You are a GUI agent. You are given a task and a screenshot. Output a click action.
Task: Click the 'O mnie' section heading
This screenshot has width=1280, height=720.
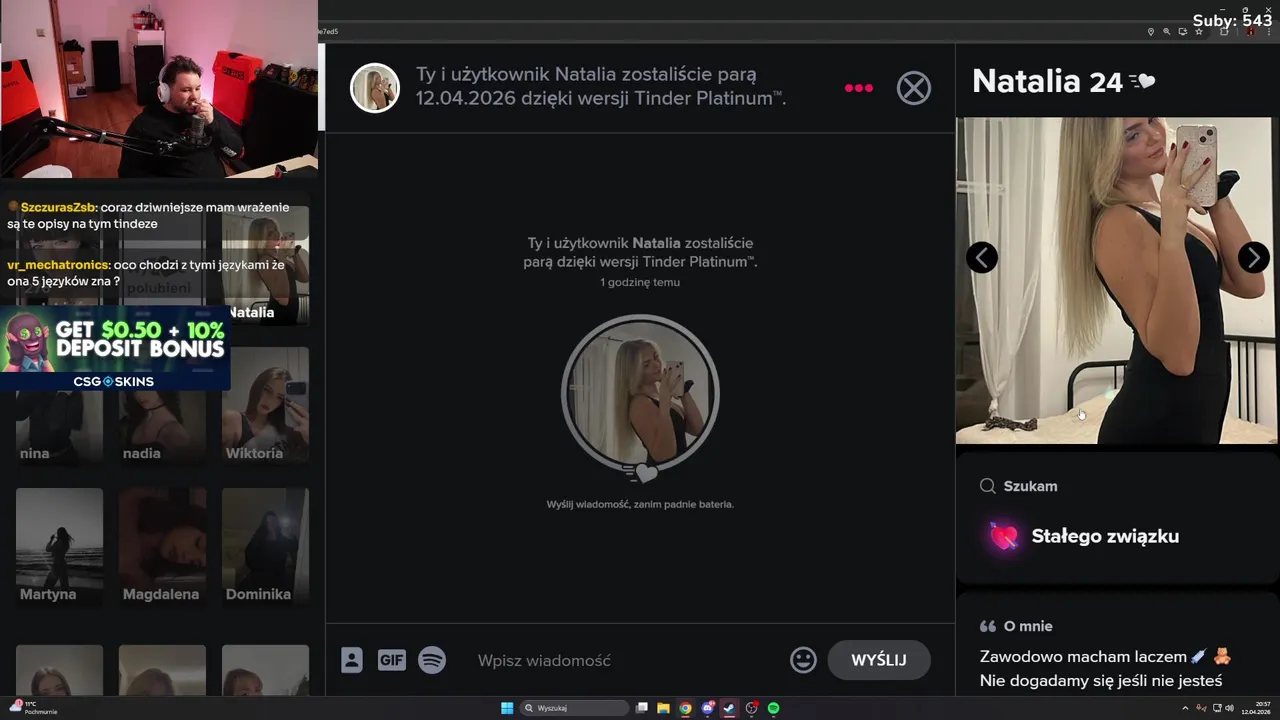coord(1028,626)
